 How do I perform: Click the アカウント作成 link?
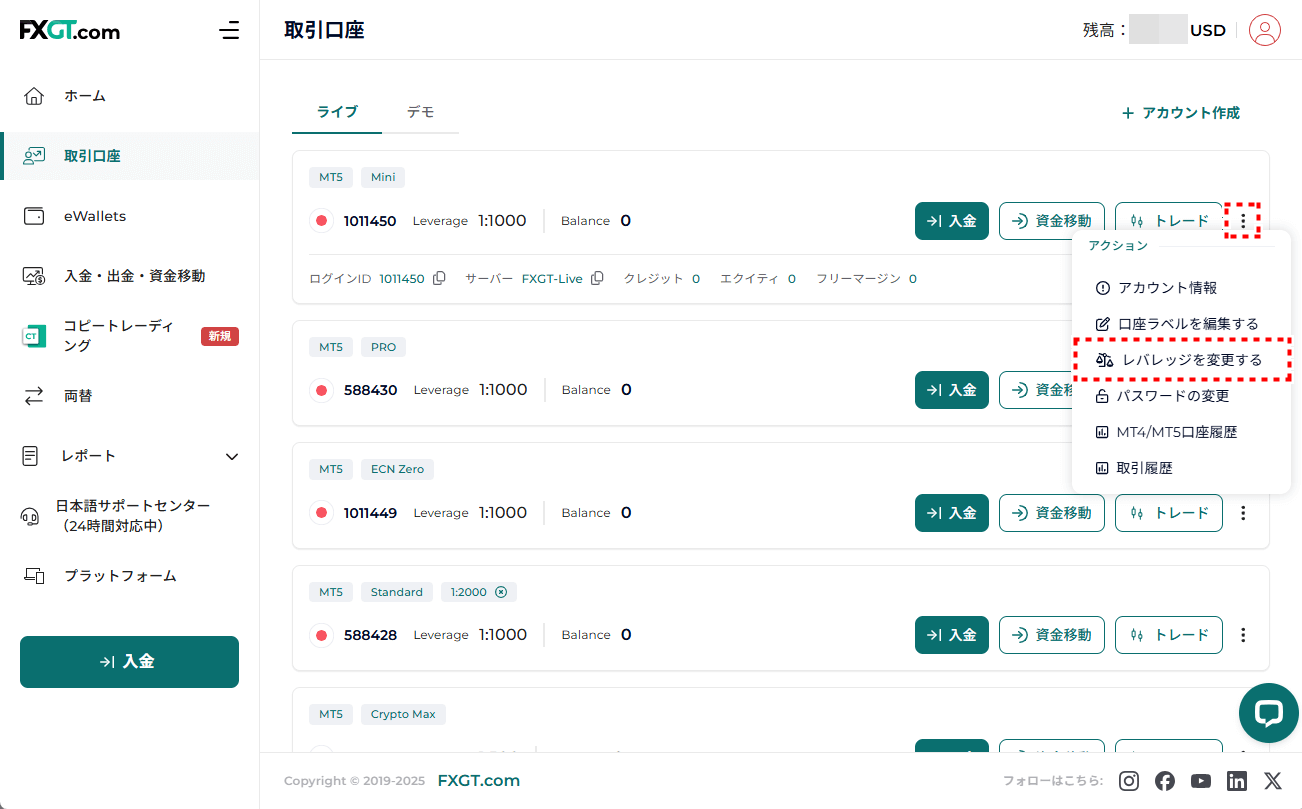pyautogui.click(x=1181, y=113)
